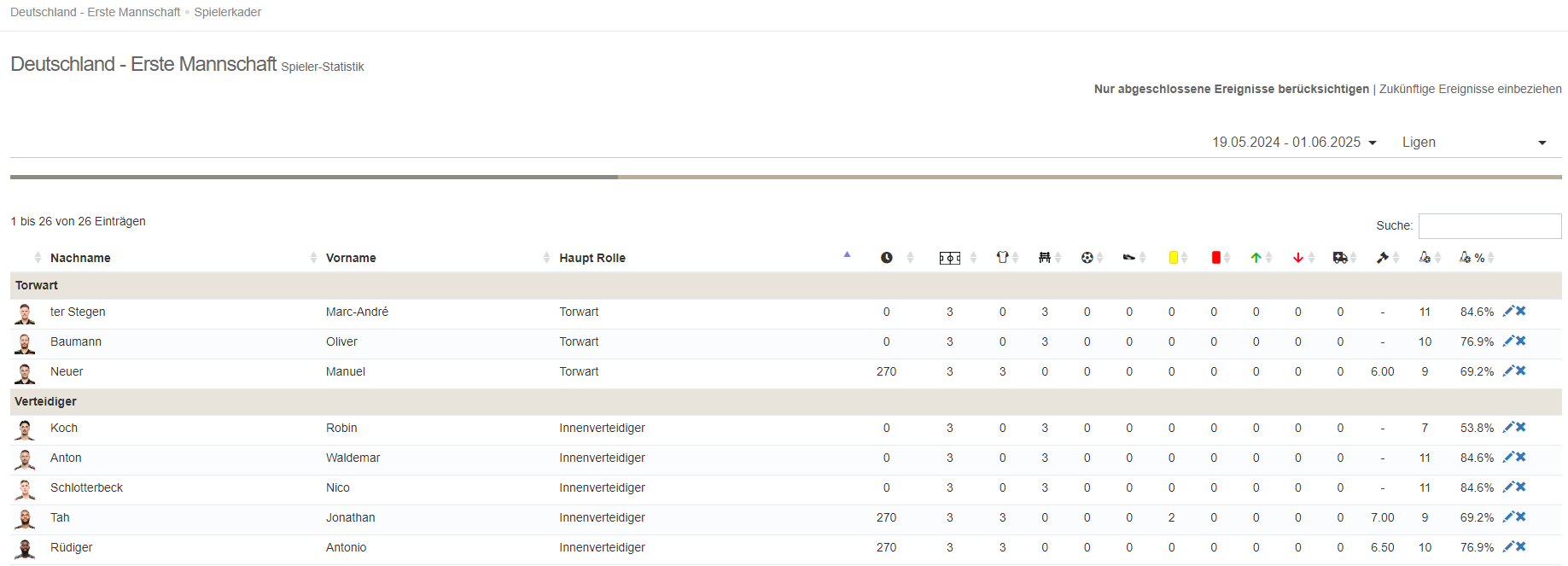Open Deutschland - Erste Mannschaft breadcrumb
This screenshot has width=1568, height=566.
pos(95,12)
